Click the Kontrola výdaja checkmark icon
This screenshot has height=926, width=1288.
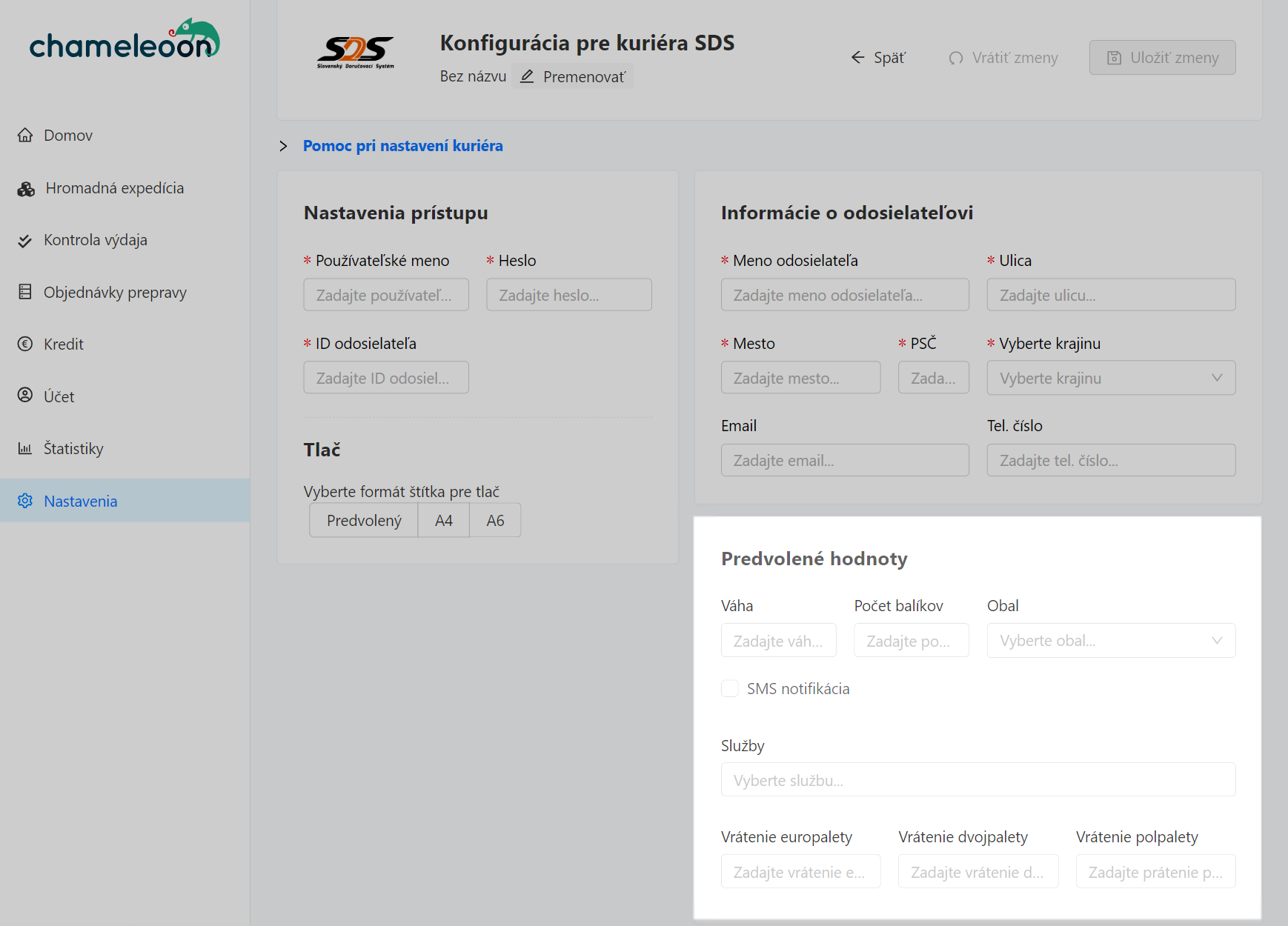pos(25,241)
